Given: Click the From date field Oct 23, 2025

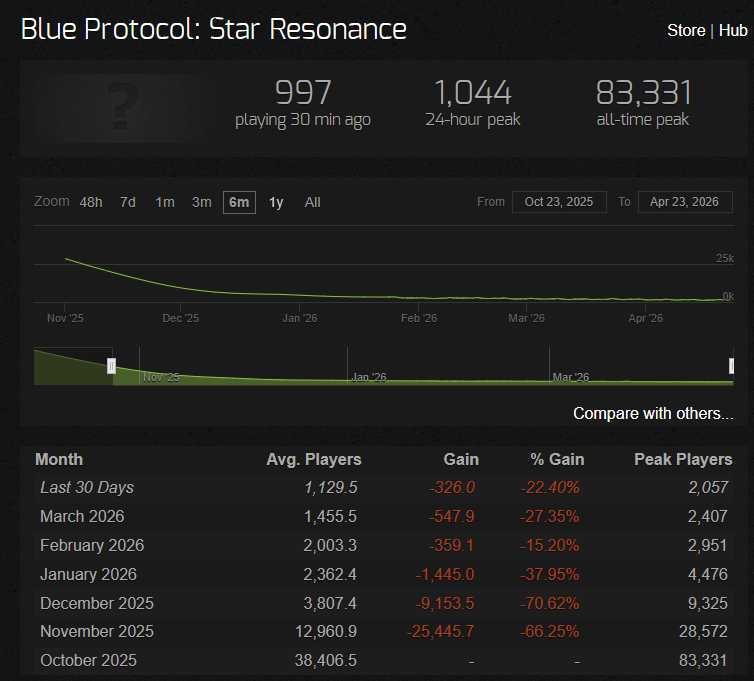Looking at the screenshot, I should pyautogui.click(x=559, y=202).
